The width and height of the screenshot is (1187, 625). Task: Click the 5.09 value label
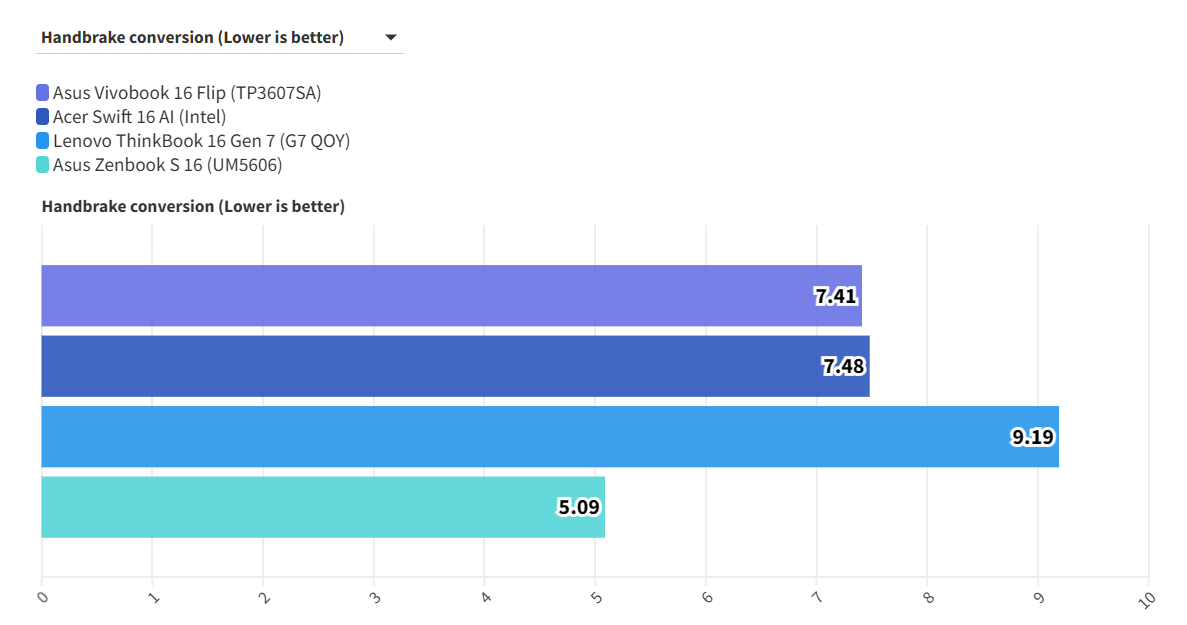tap(579, 507)
